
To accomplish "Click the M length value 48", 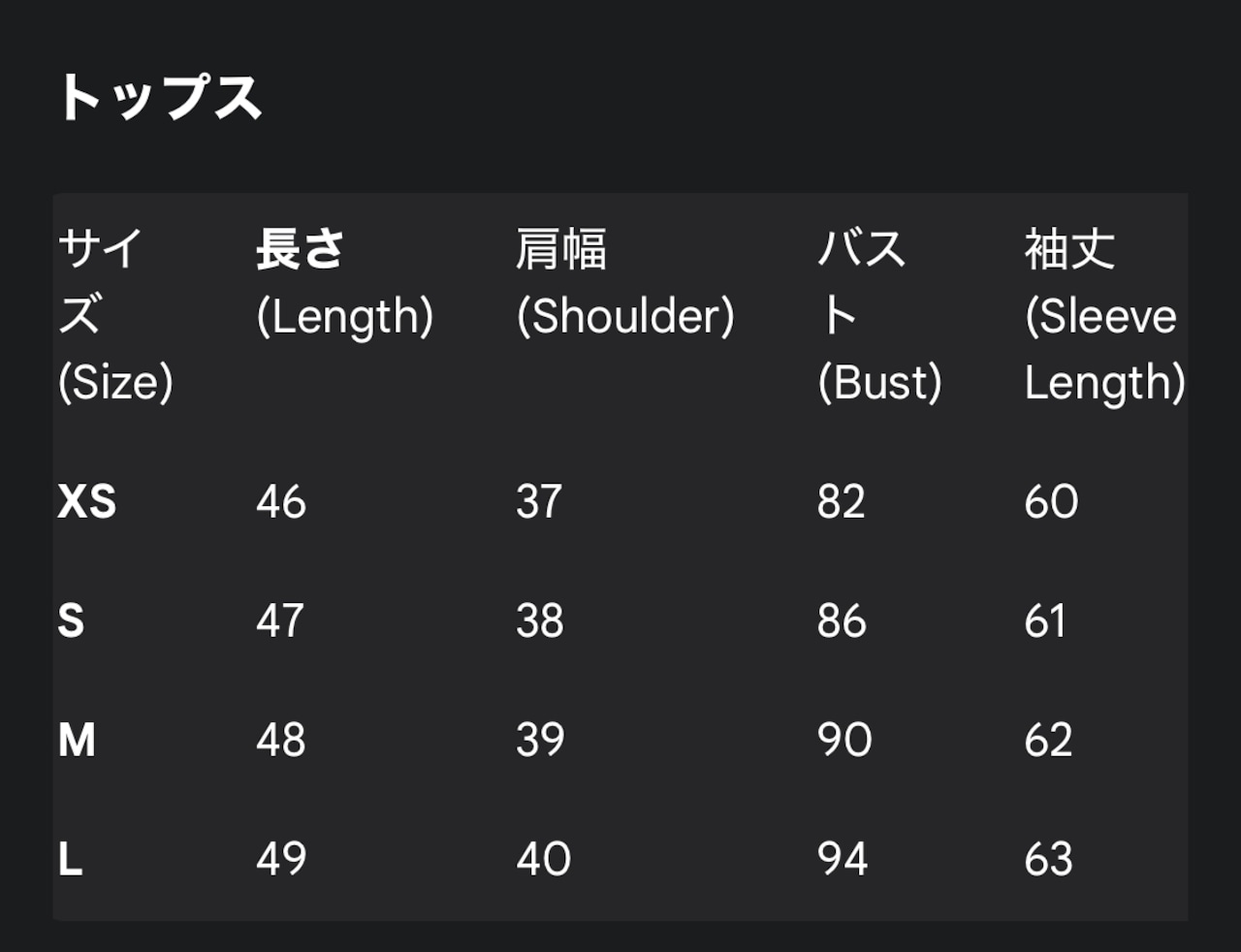I will tap(281, 741).
